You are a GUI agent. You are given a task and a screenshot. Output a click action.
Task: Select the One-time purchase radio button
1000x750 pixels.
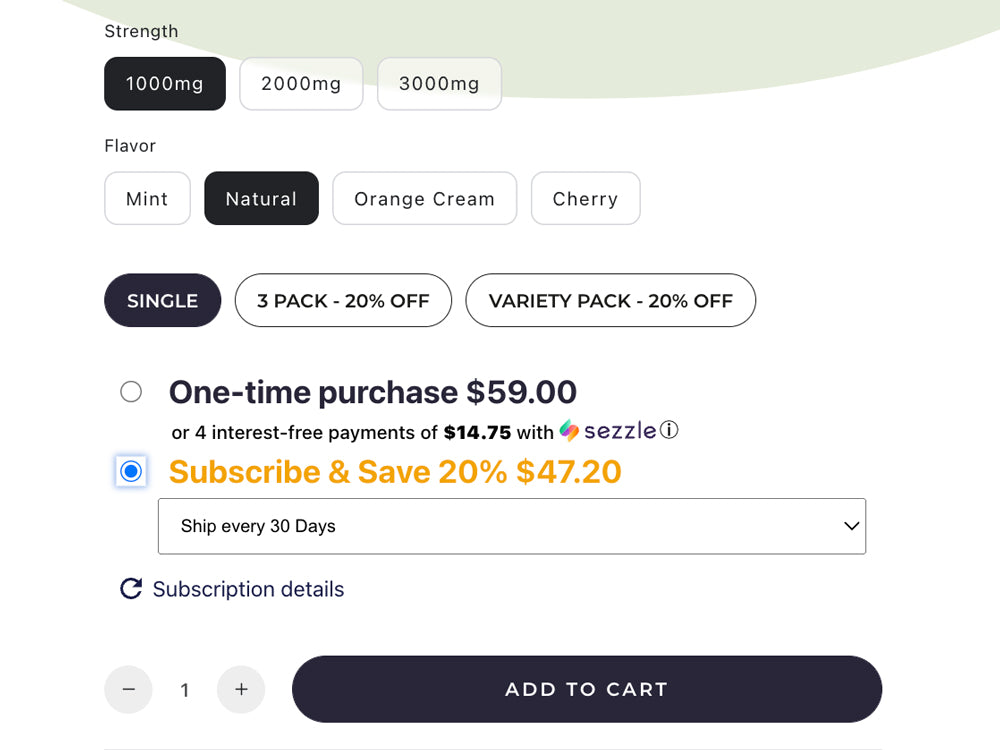(131, 392)
